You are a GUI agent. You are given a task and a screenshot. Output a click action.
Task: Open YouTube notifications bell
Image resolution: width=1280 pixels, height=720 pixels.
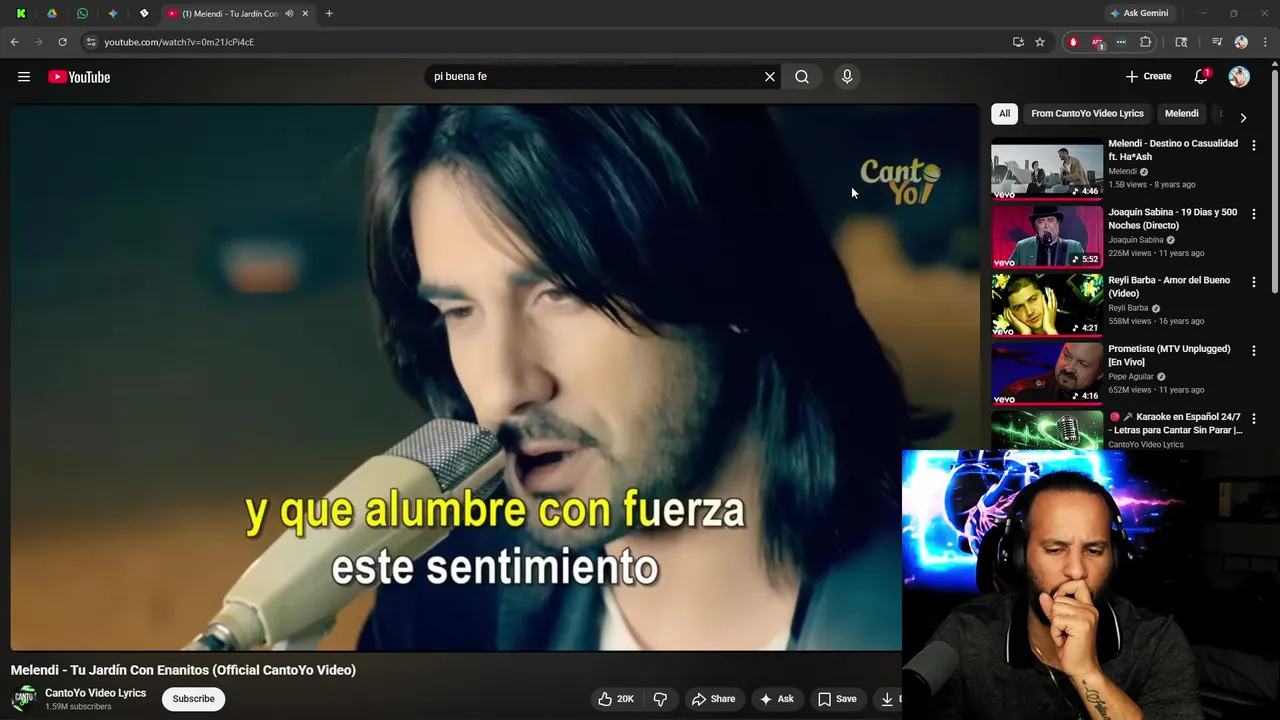tap(1201, 77)
